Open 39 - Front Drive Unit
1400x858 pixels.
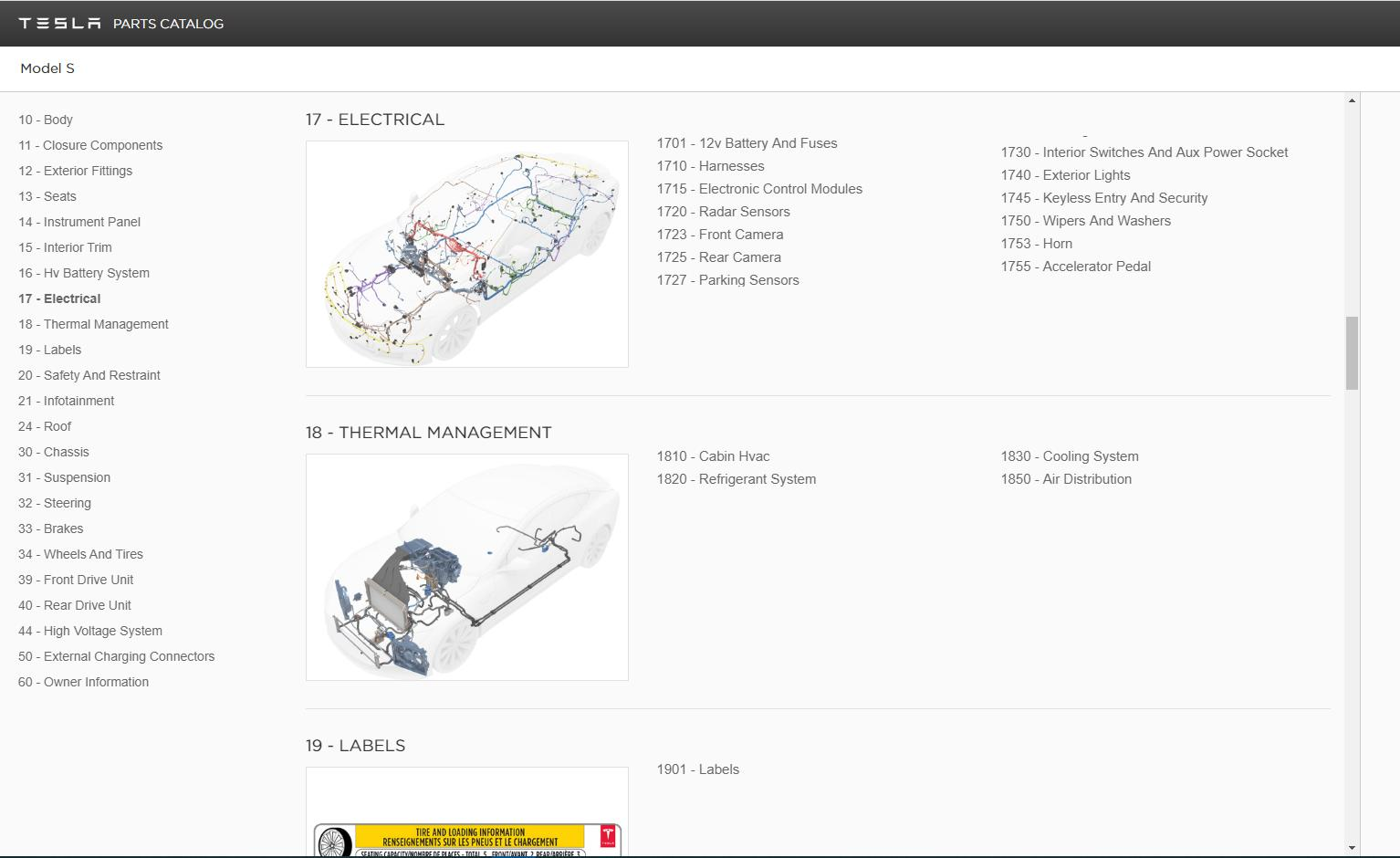(76, 580)
